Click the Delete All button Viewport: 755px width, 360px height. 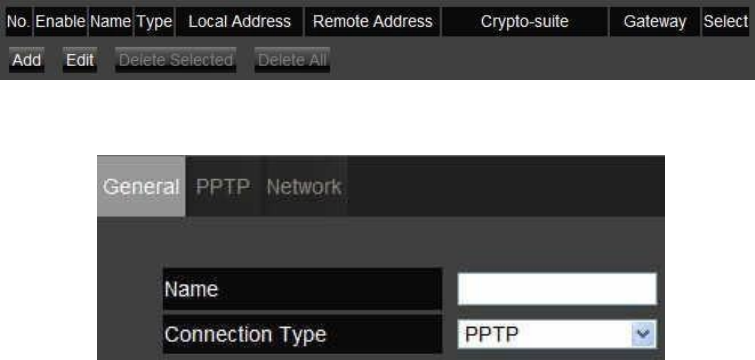click(292, 60)
